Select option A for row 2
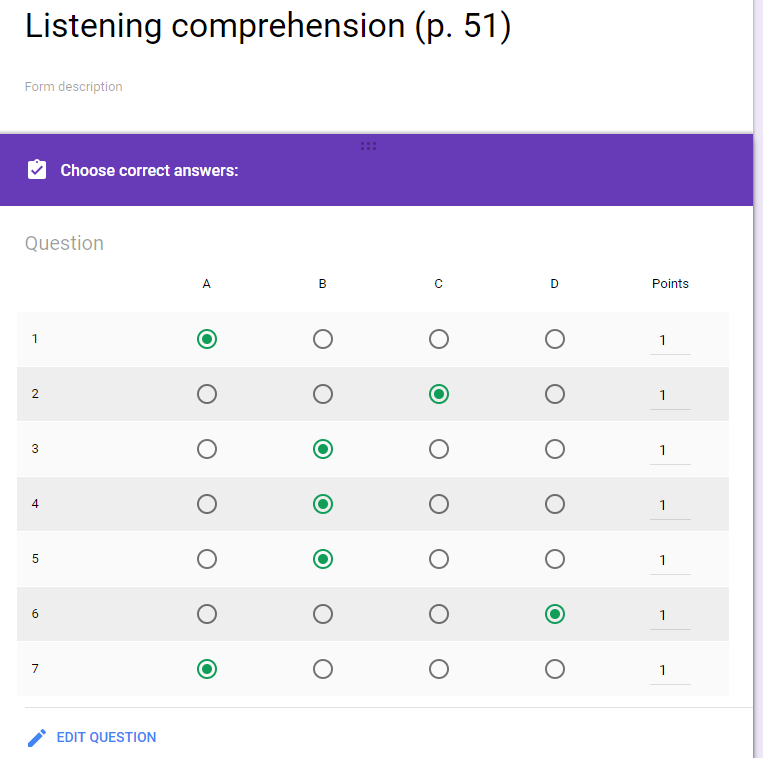Image resolution: width=763 pixels, height=758 pixels. point(207,394)
